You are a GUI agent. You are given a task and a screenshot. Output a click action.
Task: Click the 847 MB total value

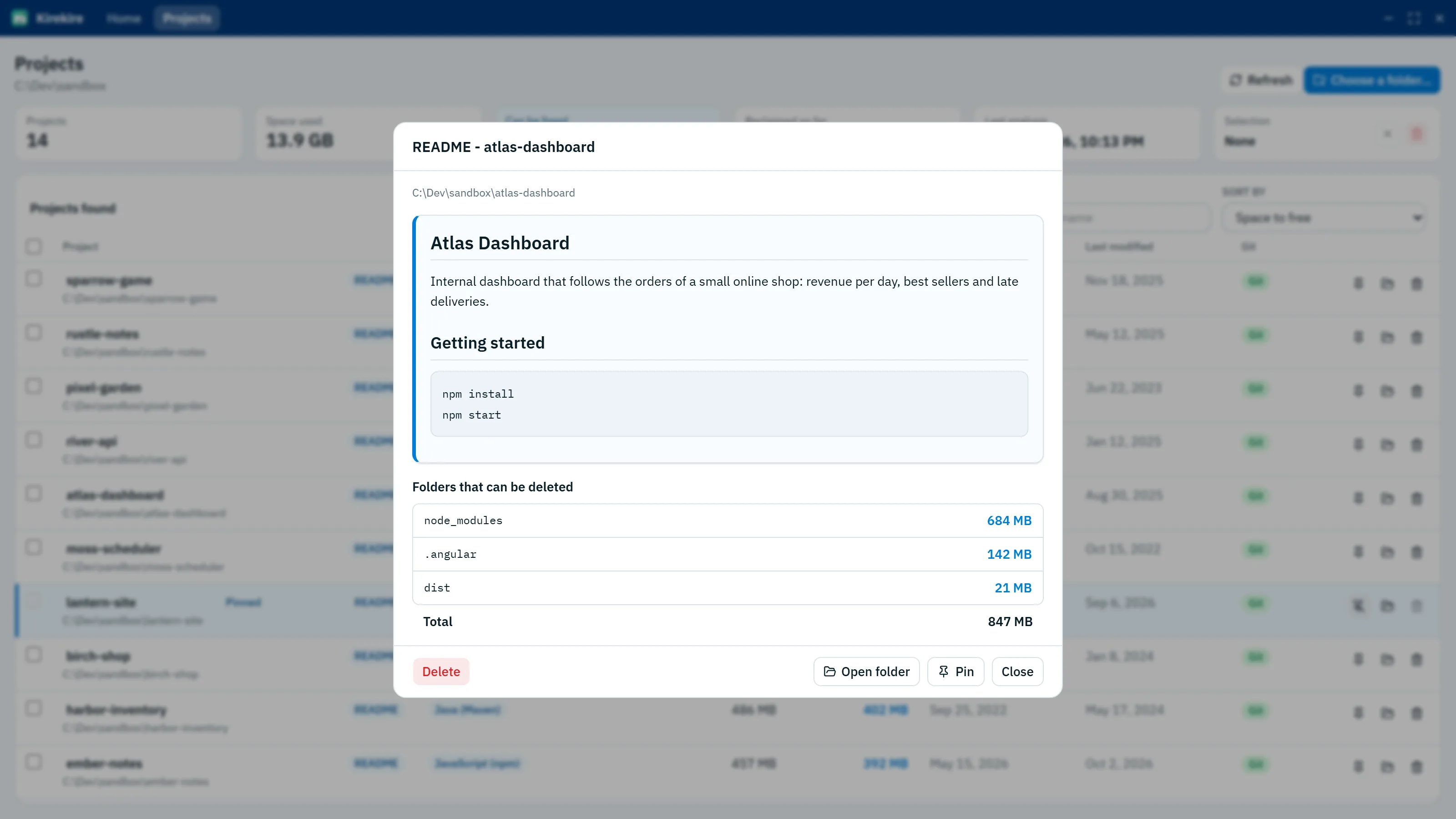tap(1010, 622)
